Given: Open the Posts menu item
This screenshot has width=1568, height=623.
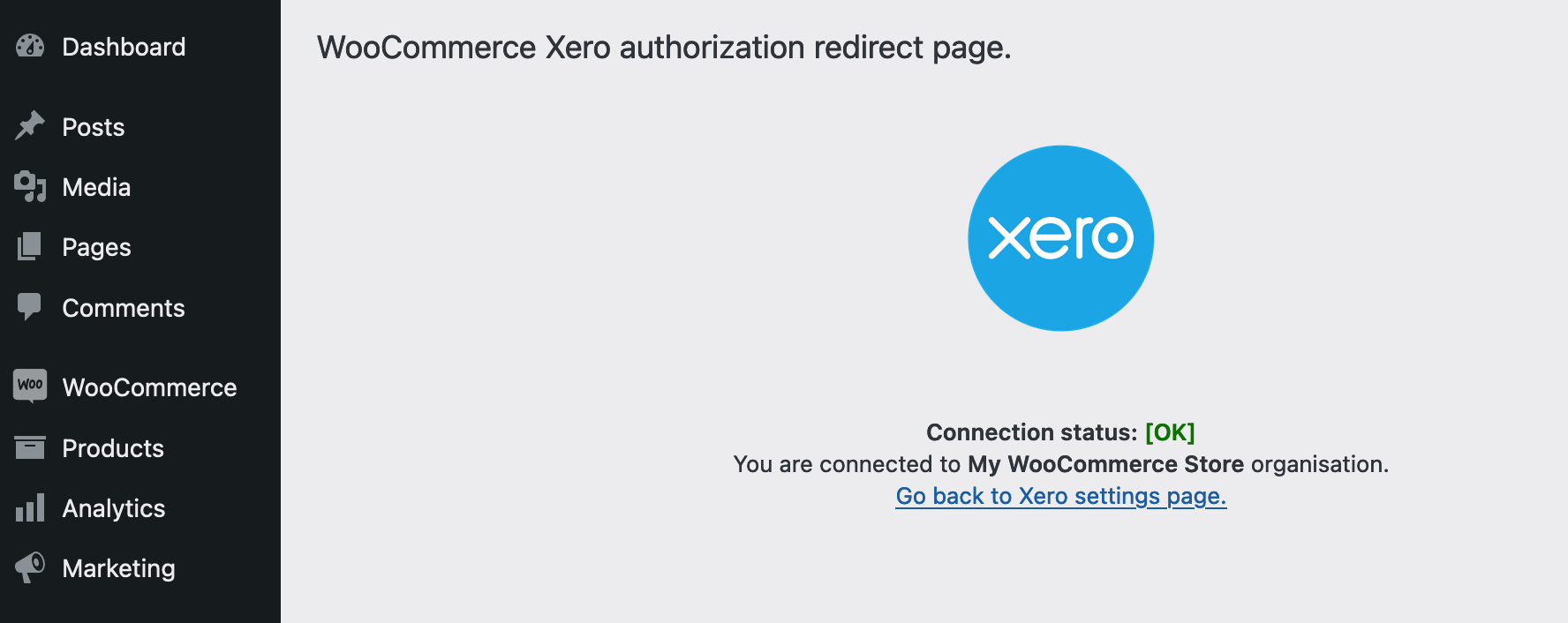Looking at the screenshot, I should [93, 126].
